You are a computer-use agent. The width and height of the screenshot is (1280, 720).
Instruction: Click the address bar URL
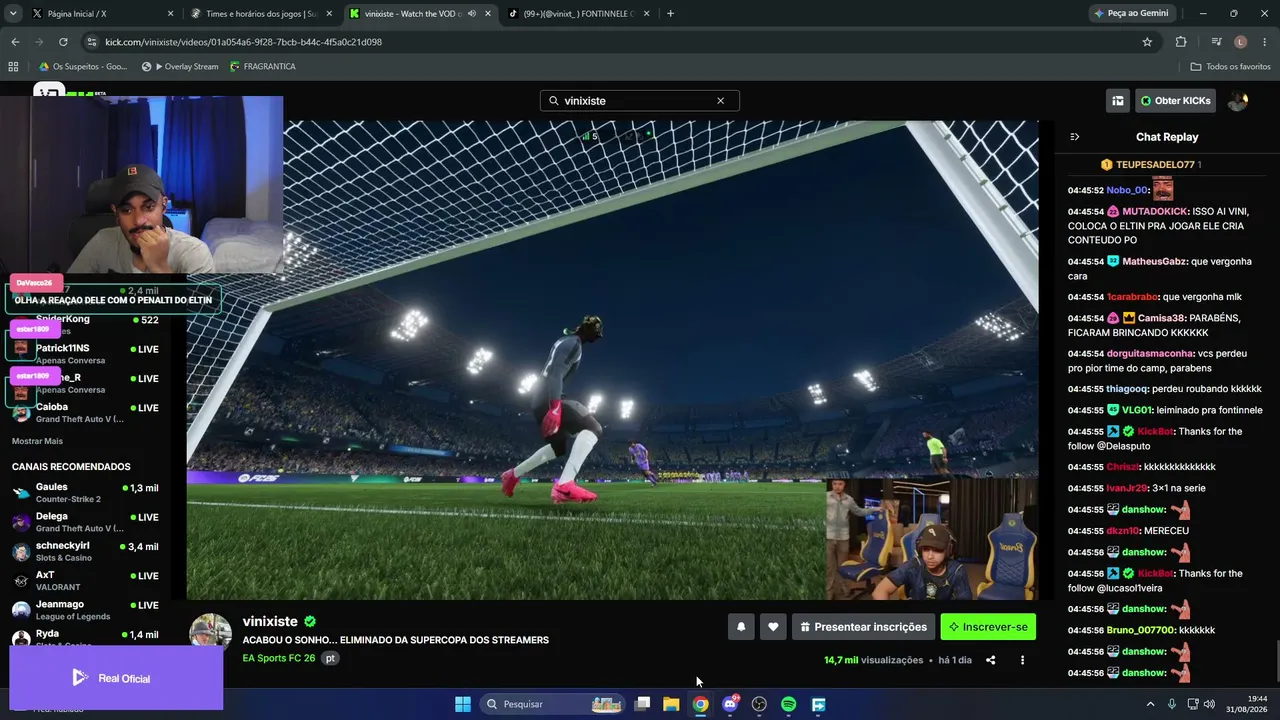coord(244,42)
